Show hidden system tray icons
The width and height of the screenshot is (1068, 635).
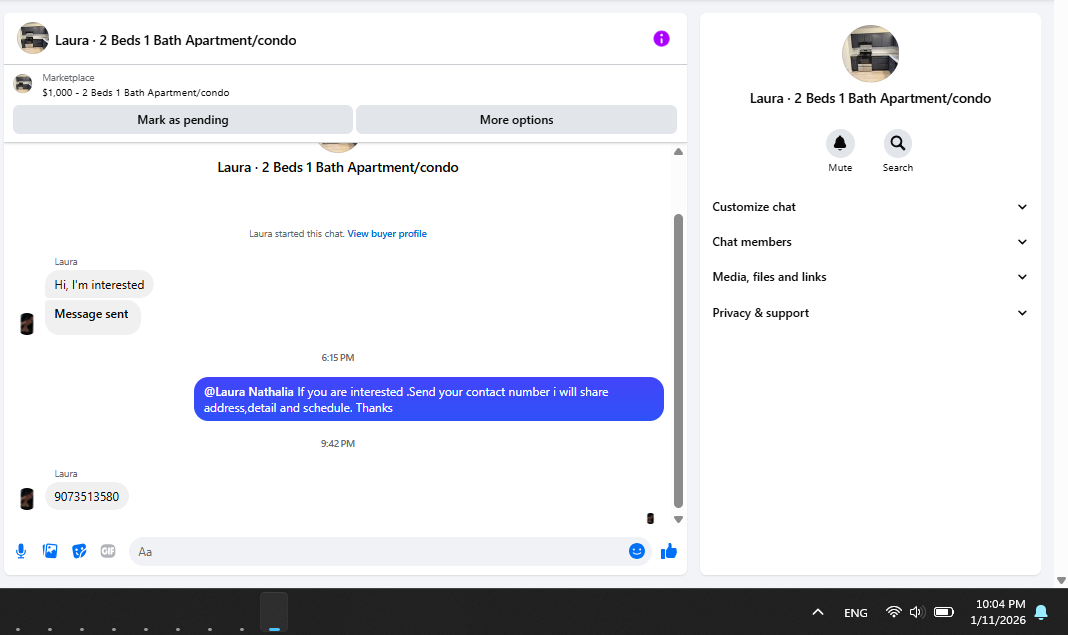pyautogui.click(x=818, y=612)
